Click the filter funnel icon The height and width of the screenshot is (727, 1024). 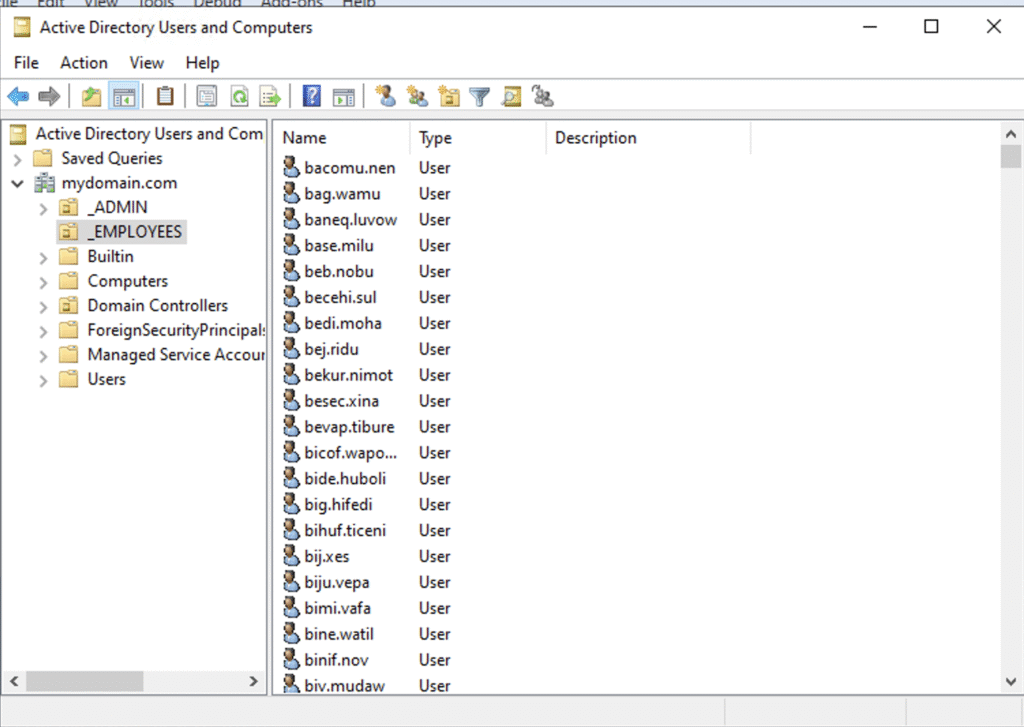pyautogui.click(x=480, y=96)
